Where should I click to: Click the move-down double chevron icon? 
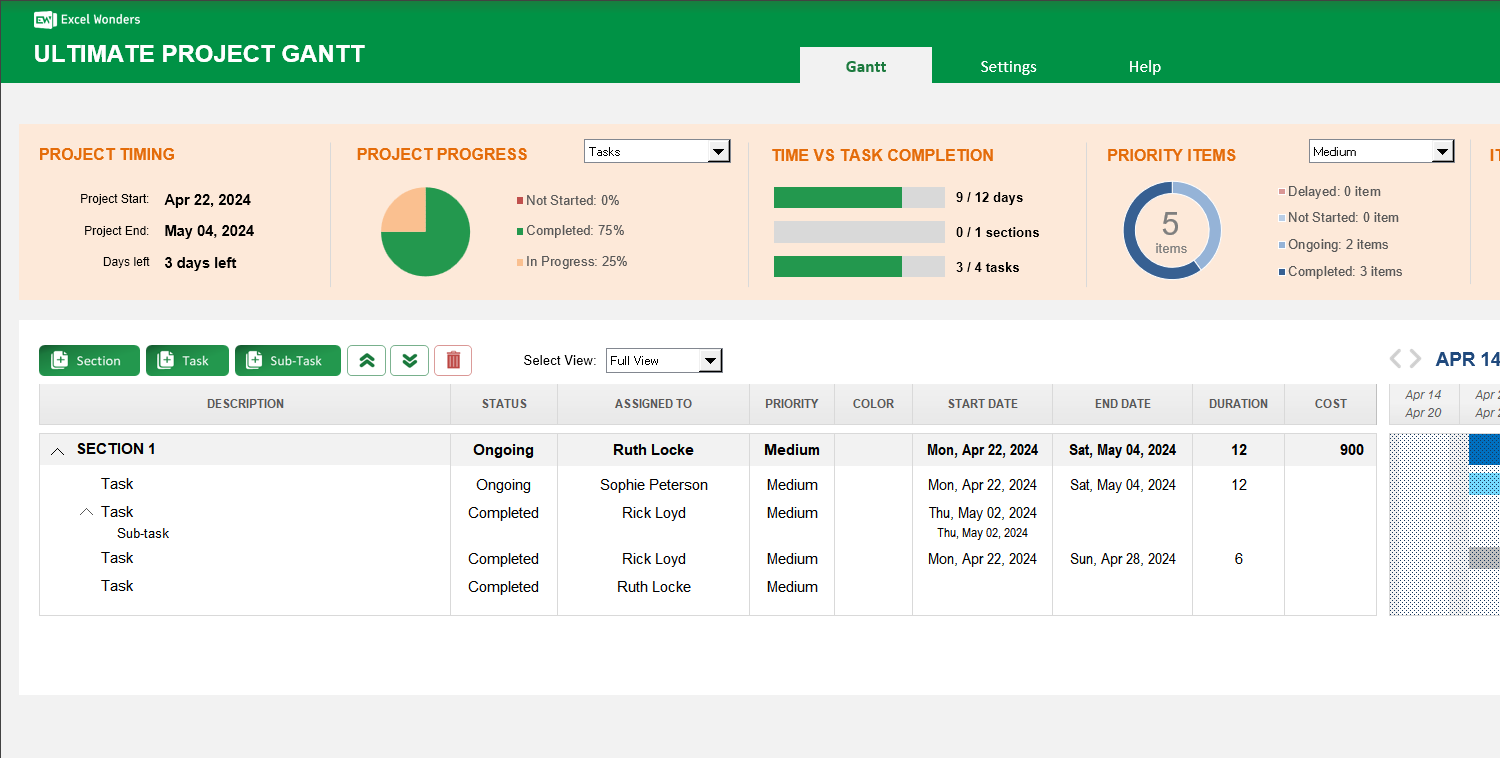click(409, 360)
